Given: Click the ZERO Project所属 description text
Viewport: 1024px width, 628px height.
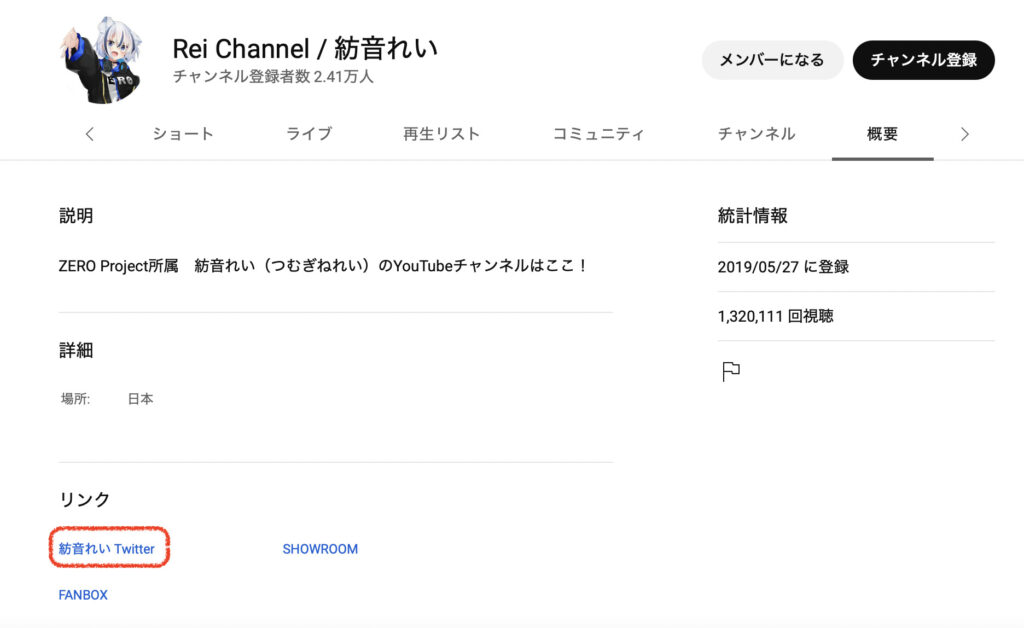Looking at the screenshot, I should (323, 267).
